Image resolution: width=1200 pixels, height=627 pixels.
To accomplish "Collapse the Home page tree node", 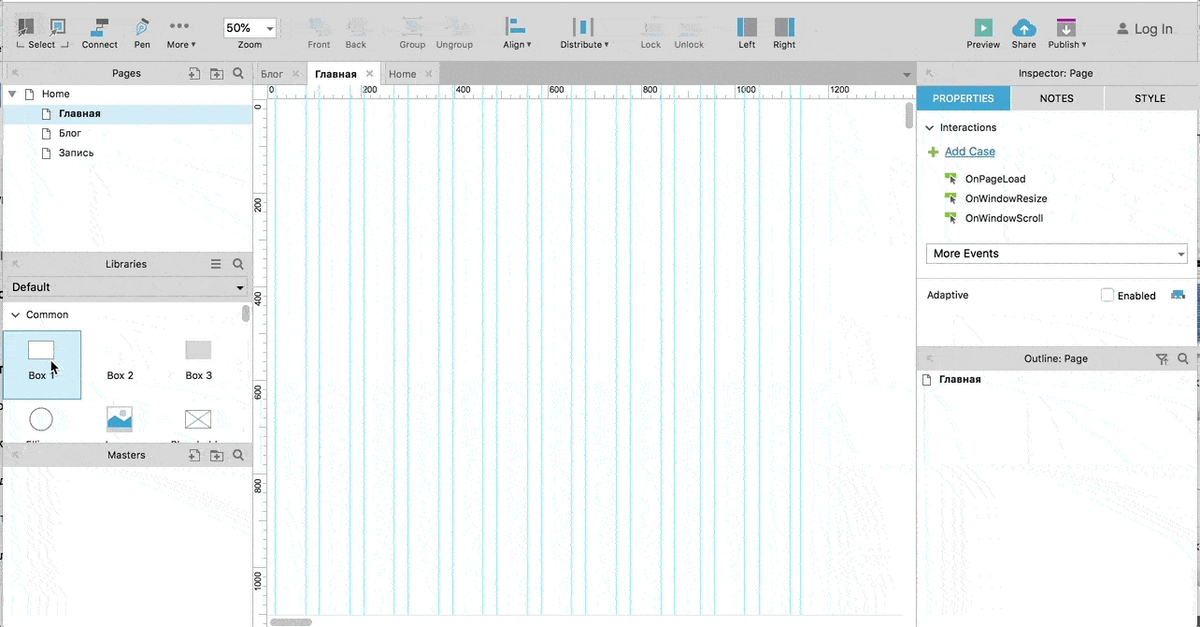I will [12, 94].
